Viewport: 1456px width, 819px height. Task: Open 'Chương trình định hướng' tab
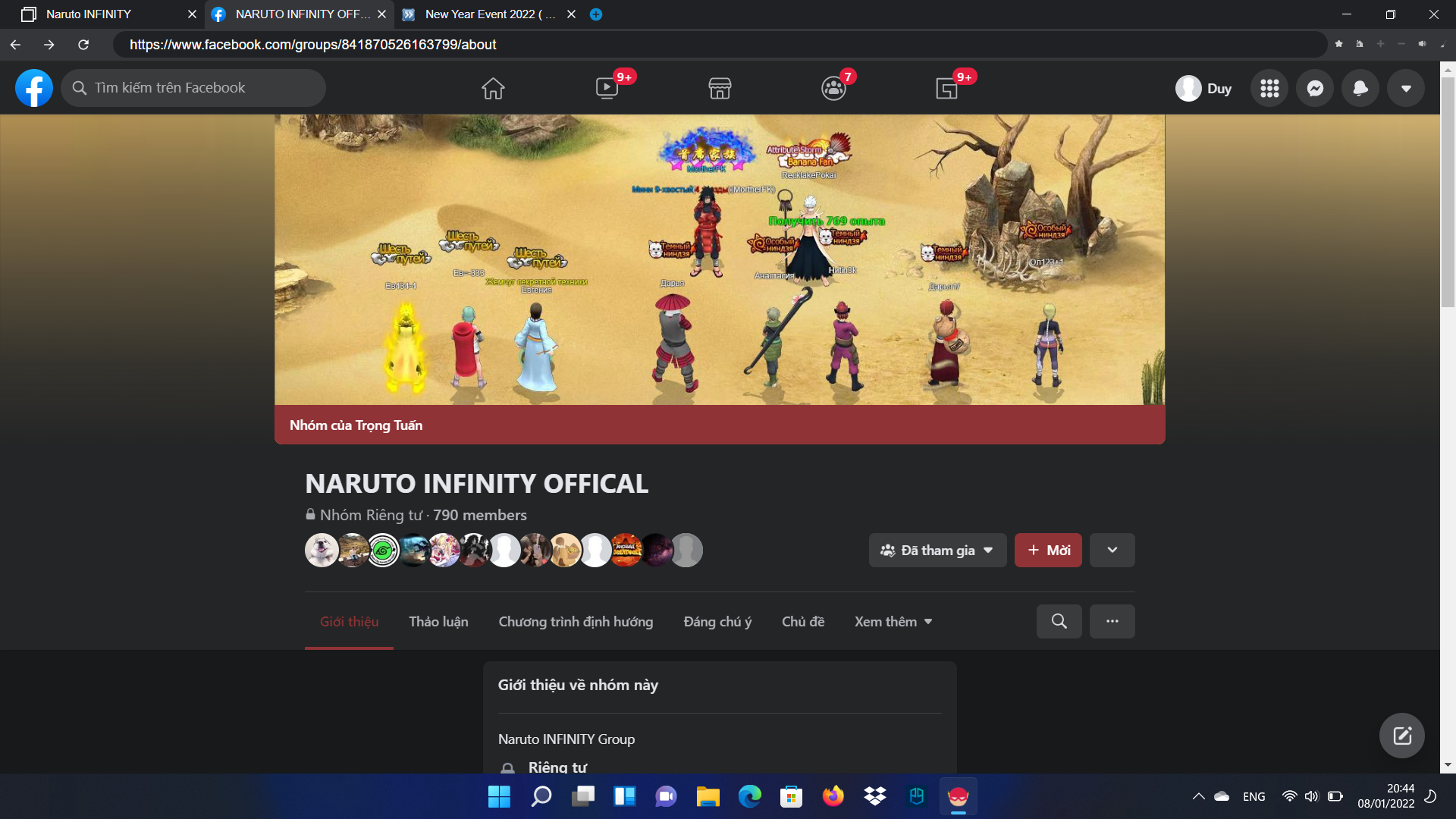[x=576, y=621]
